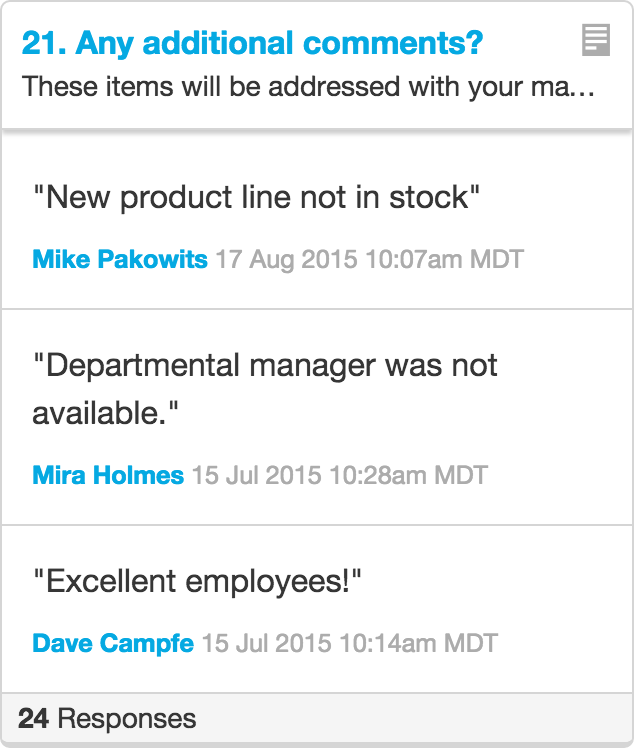Click the text-response document icon in header

(596, 40)
